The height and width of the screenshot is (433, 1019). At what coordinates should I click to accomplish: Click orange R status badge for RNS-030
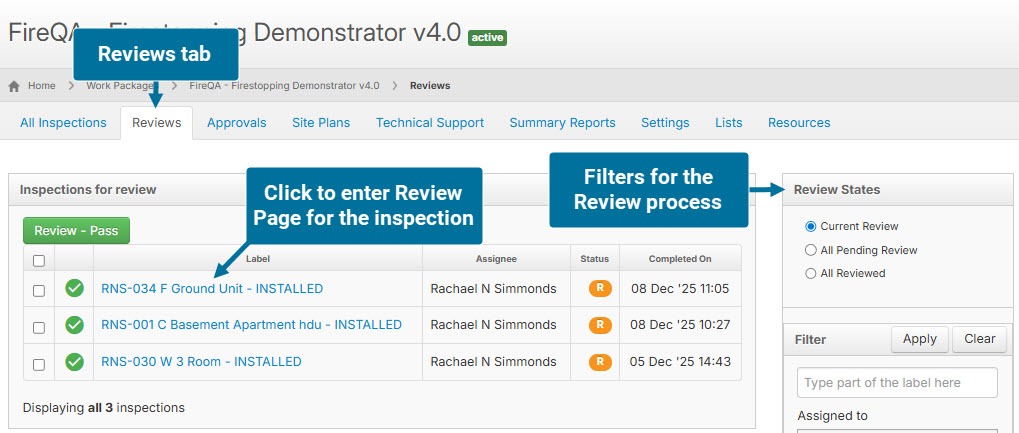[x=600, y=362]
